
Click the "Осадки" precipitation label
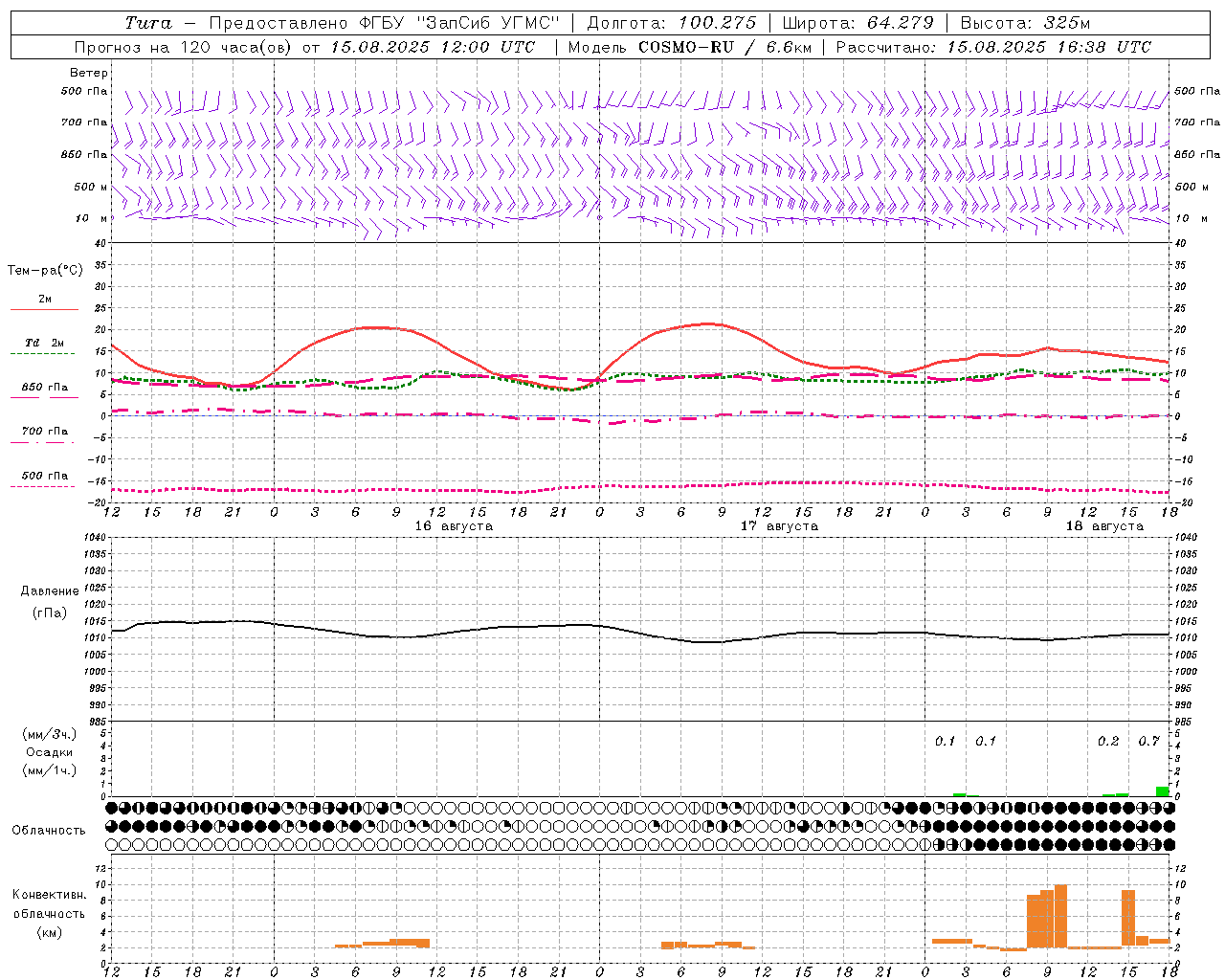pos(49,752)
